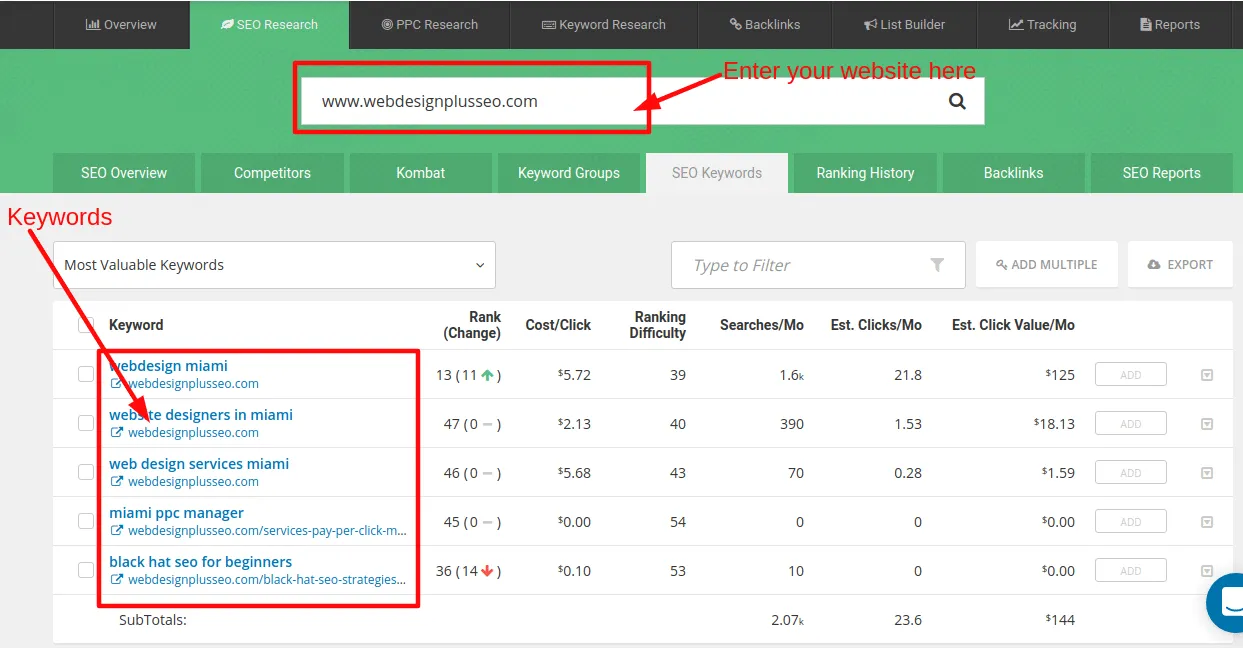The image size is (1243, 648).
Task: Open the Keyword Research menu
Action: point(603,25)
